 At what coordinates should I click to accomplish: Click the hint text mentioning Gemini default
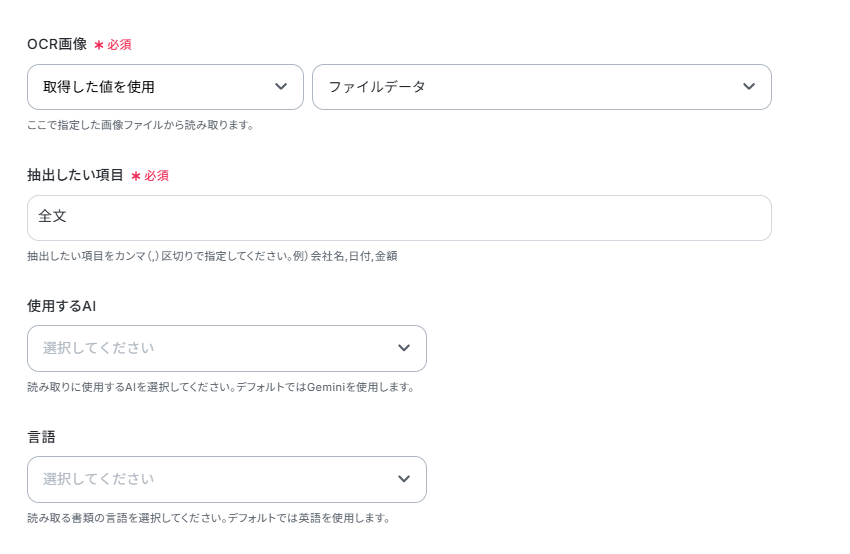click(x=220, y=387)
